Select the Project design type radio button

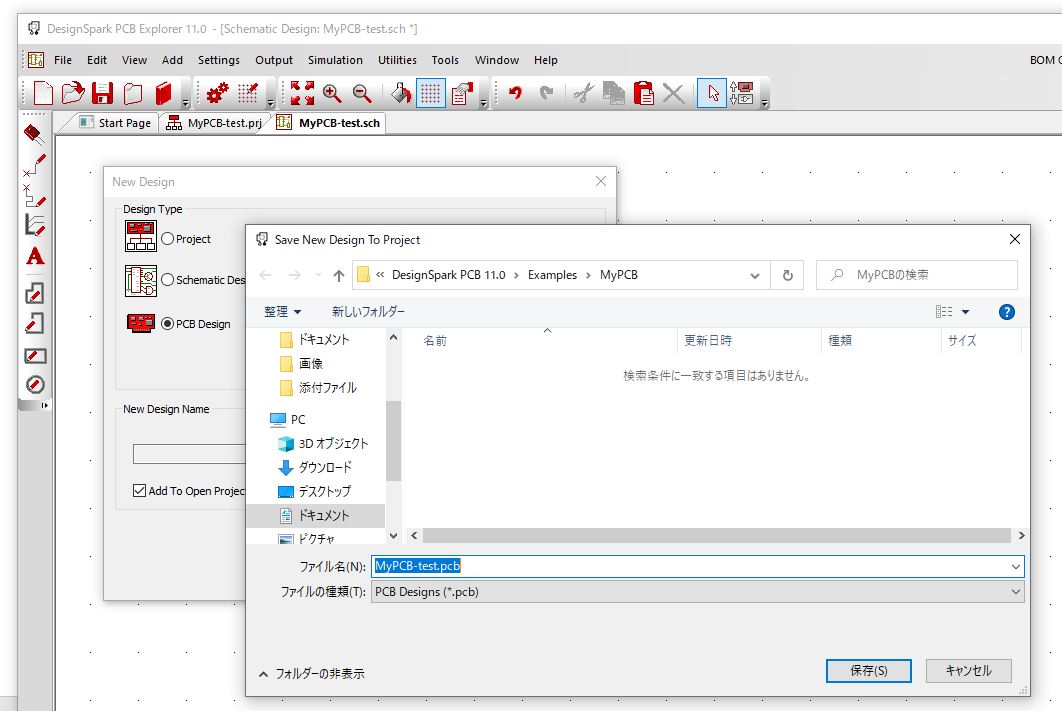pyautogui.click(x=167, y=239)
